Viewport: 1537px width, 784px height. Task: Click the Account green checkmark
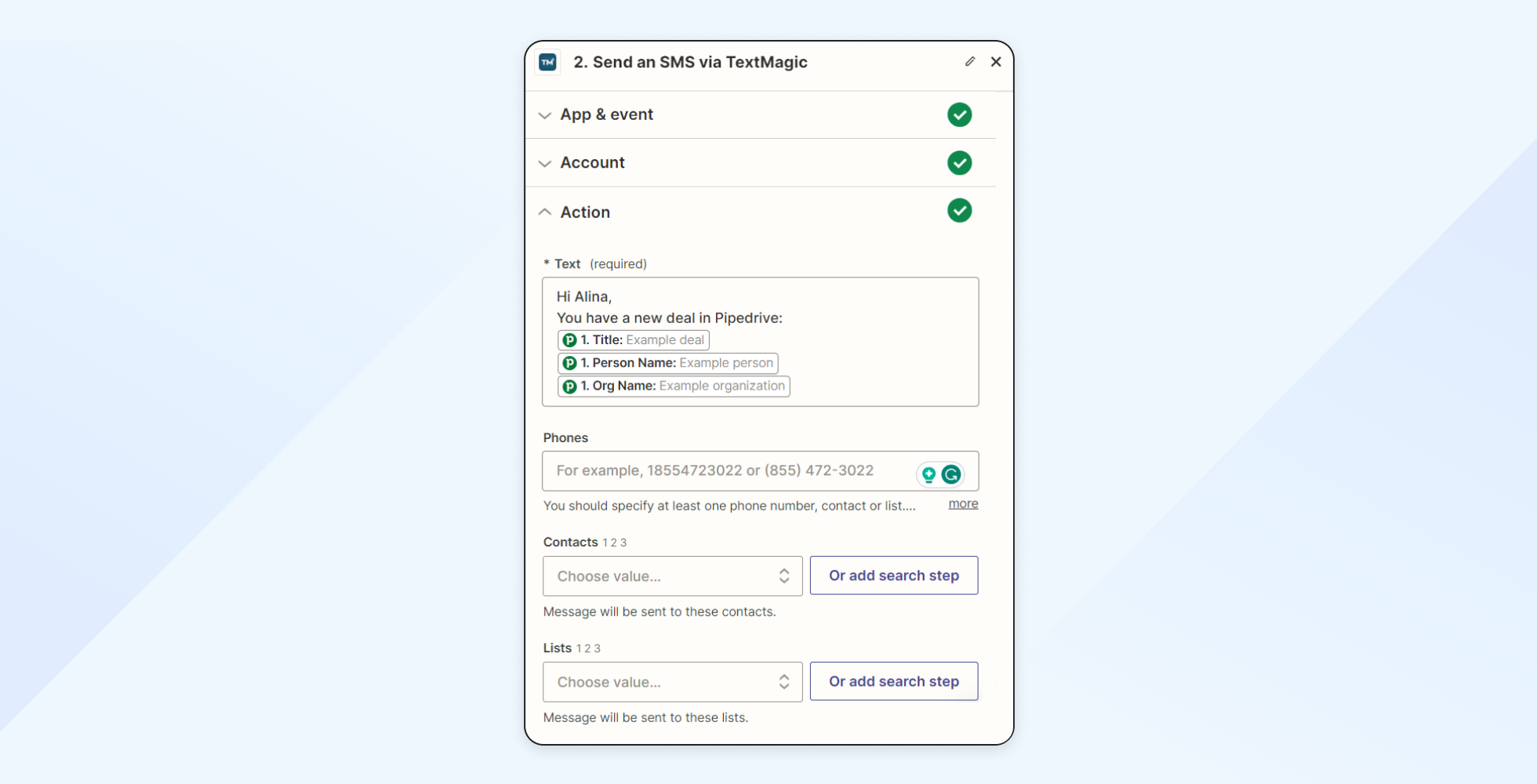[x=959, y=163]
